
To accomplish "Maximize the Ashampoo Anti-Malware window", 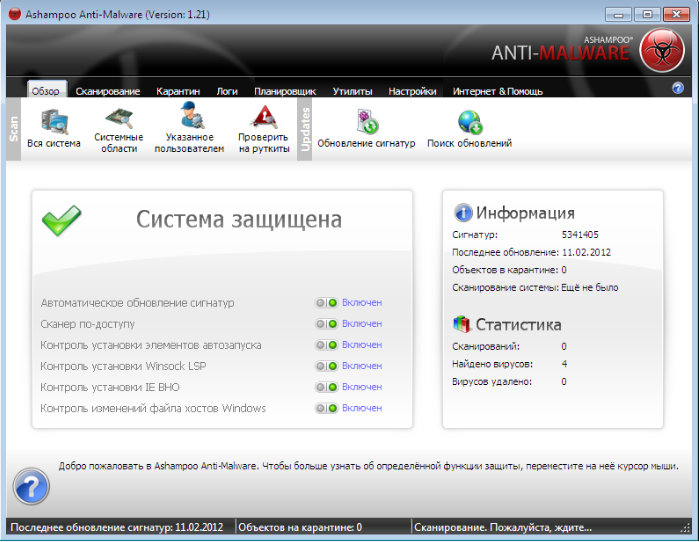I will pos(647,14).
